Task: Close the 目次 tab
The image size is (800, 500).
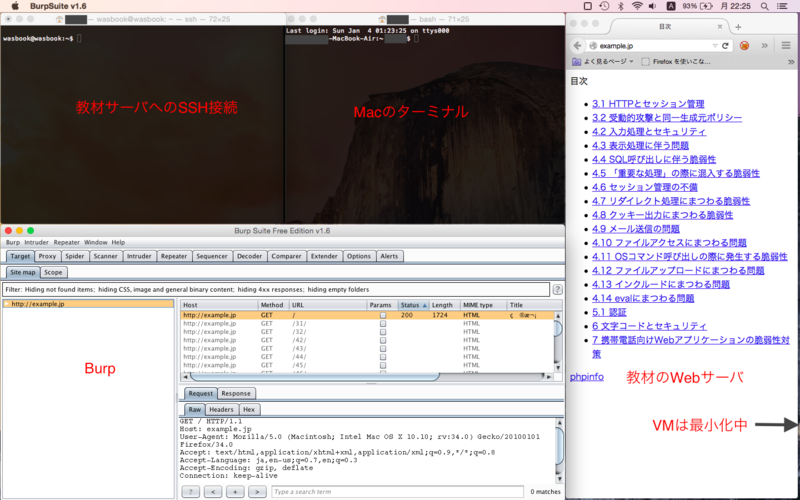Action: click(x=720, y=27)
